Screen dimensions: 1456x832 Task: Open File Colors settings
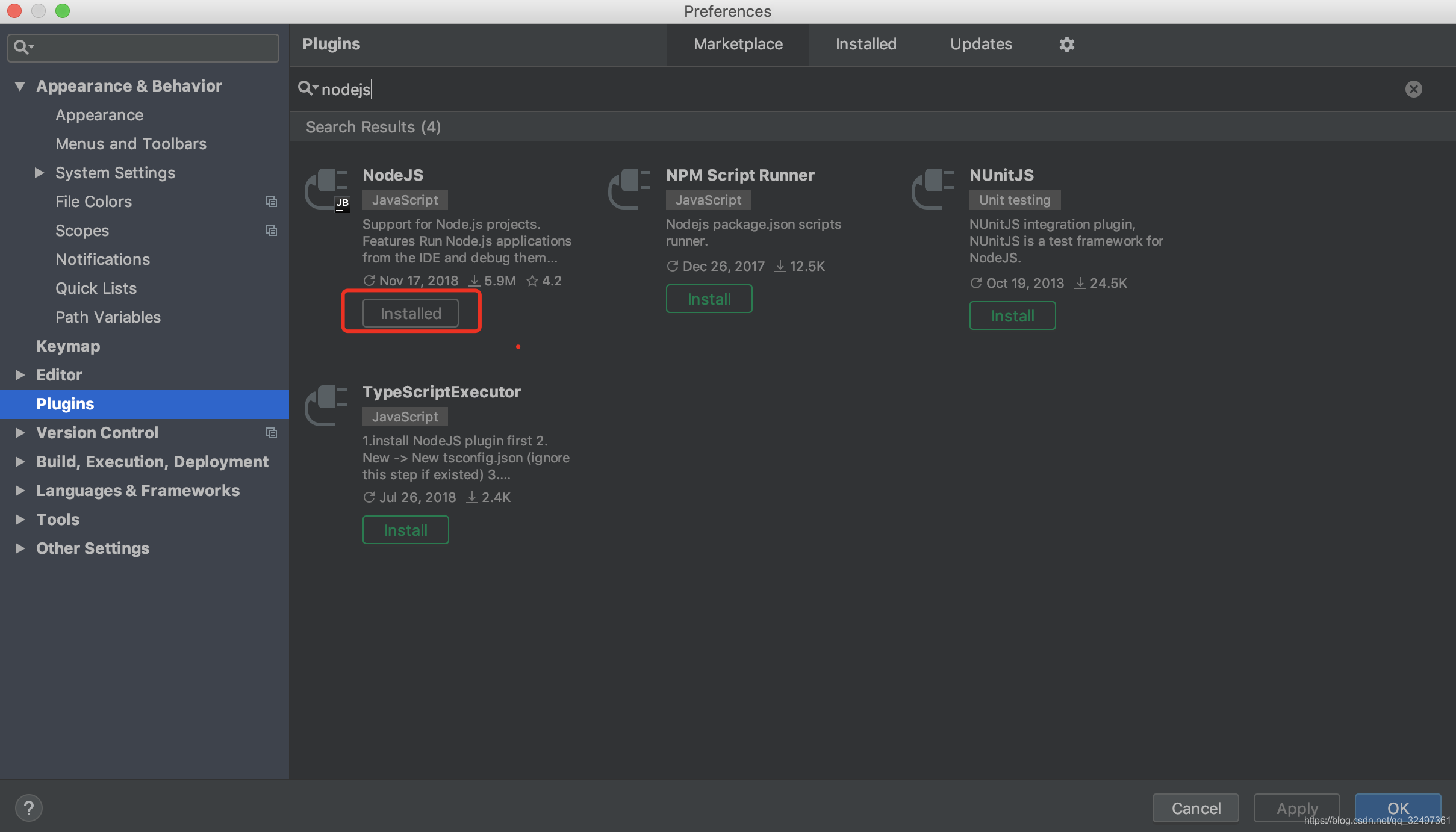(x=93, y=202)
